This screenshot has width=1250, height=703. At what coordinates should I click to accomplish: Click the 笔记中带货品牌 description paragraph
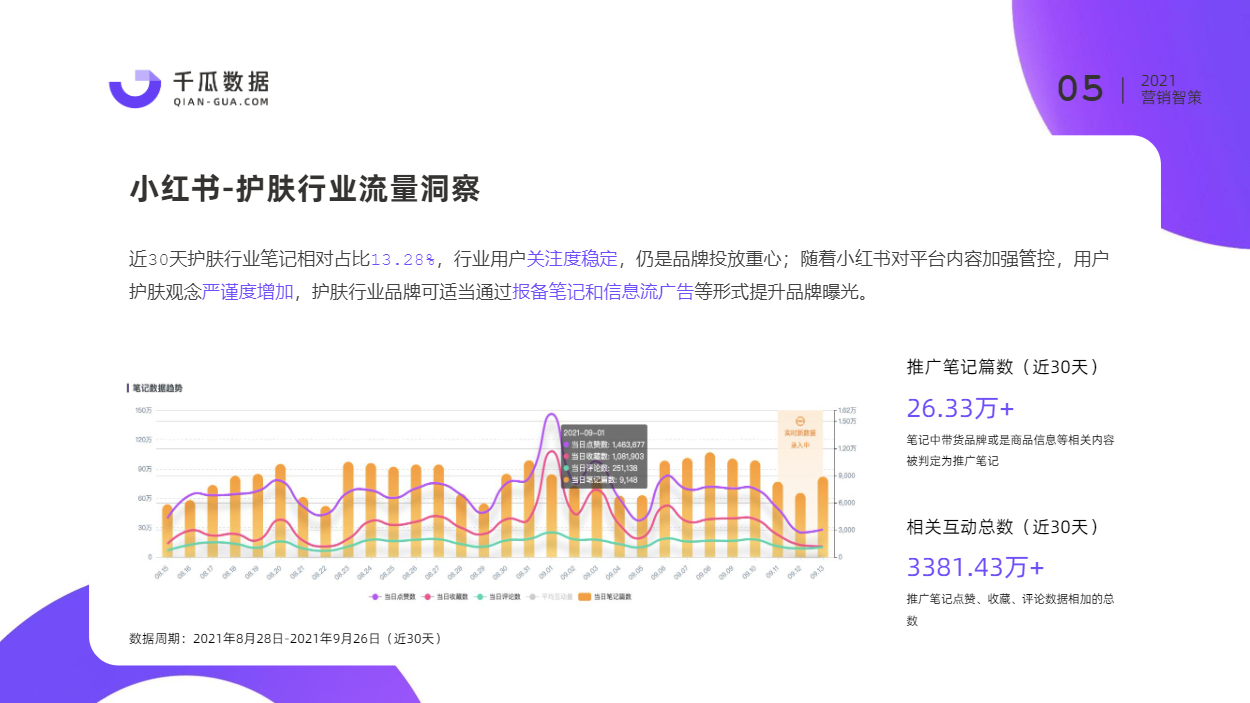(x=1010, y=450)
